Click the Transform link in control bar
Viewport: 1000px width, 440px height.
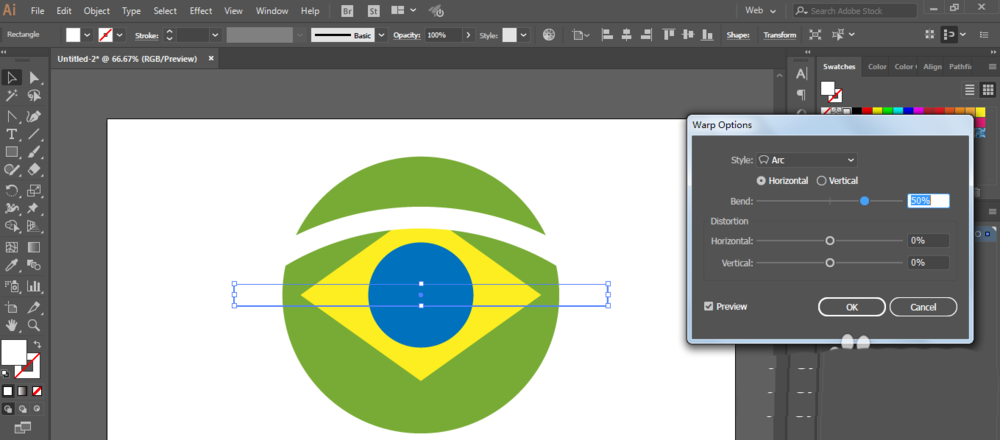click(x=779, y=35)
